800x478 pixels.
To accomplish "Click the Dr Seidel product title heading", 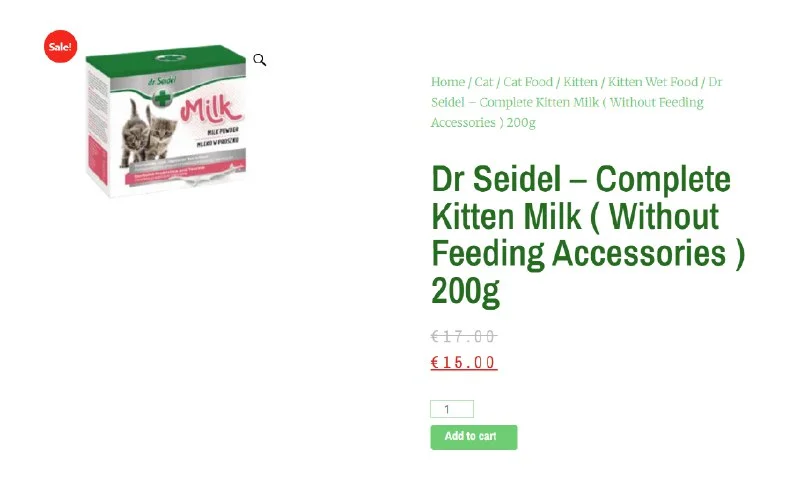I will pos(588,235).
